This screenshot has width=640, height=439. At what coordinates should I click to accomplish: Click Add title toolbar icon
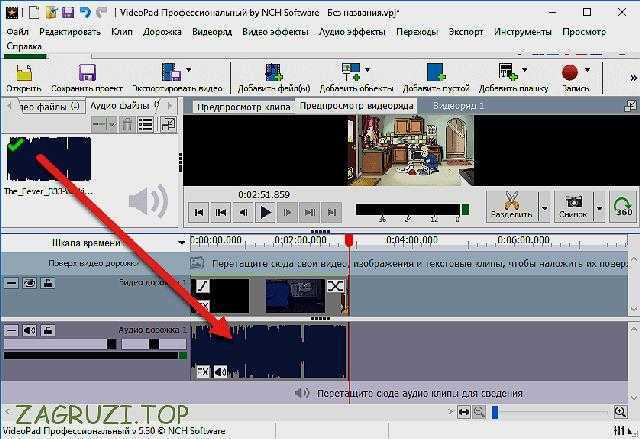click(x=508, y=72)
